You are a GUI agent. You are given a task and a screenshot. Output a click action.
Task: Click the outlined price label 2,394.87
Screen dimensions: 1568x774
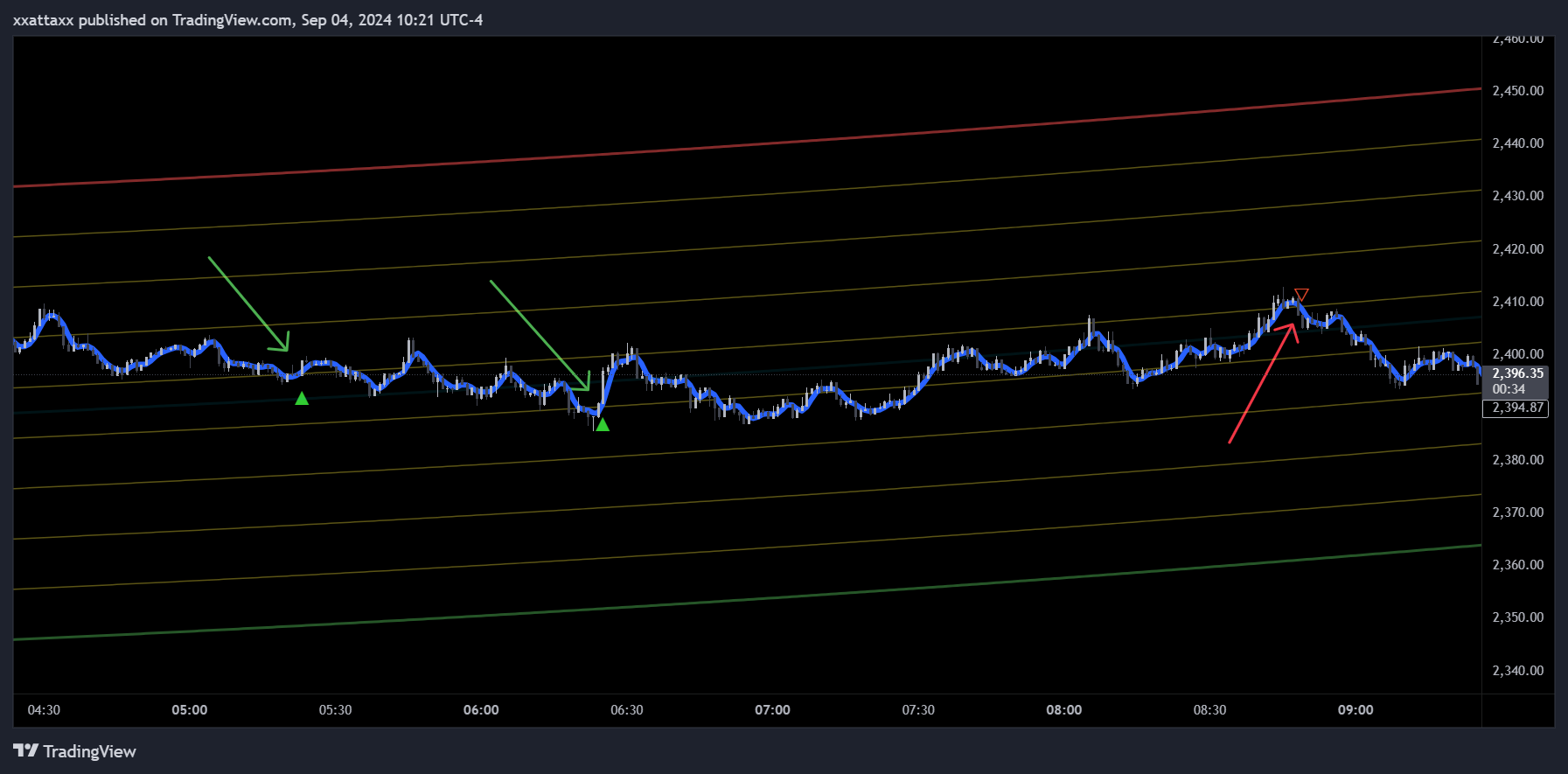(1516, 408)
